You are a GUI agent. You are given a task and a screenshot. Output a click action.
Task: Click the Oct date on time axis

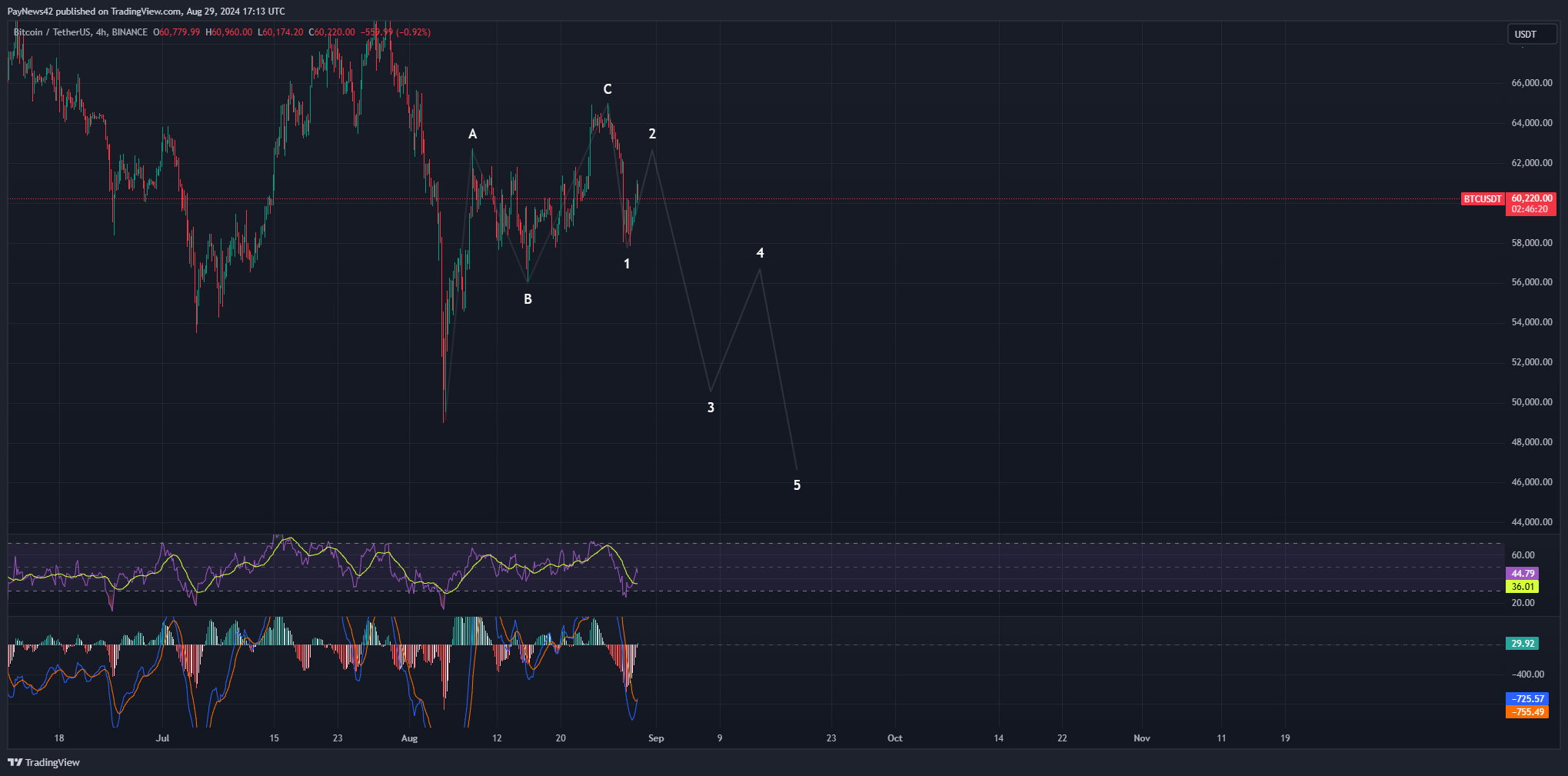(x=895, y=738)
